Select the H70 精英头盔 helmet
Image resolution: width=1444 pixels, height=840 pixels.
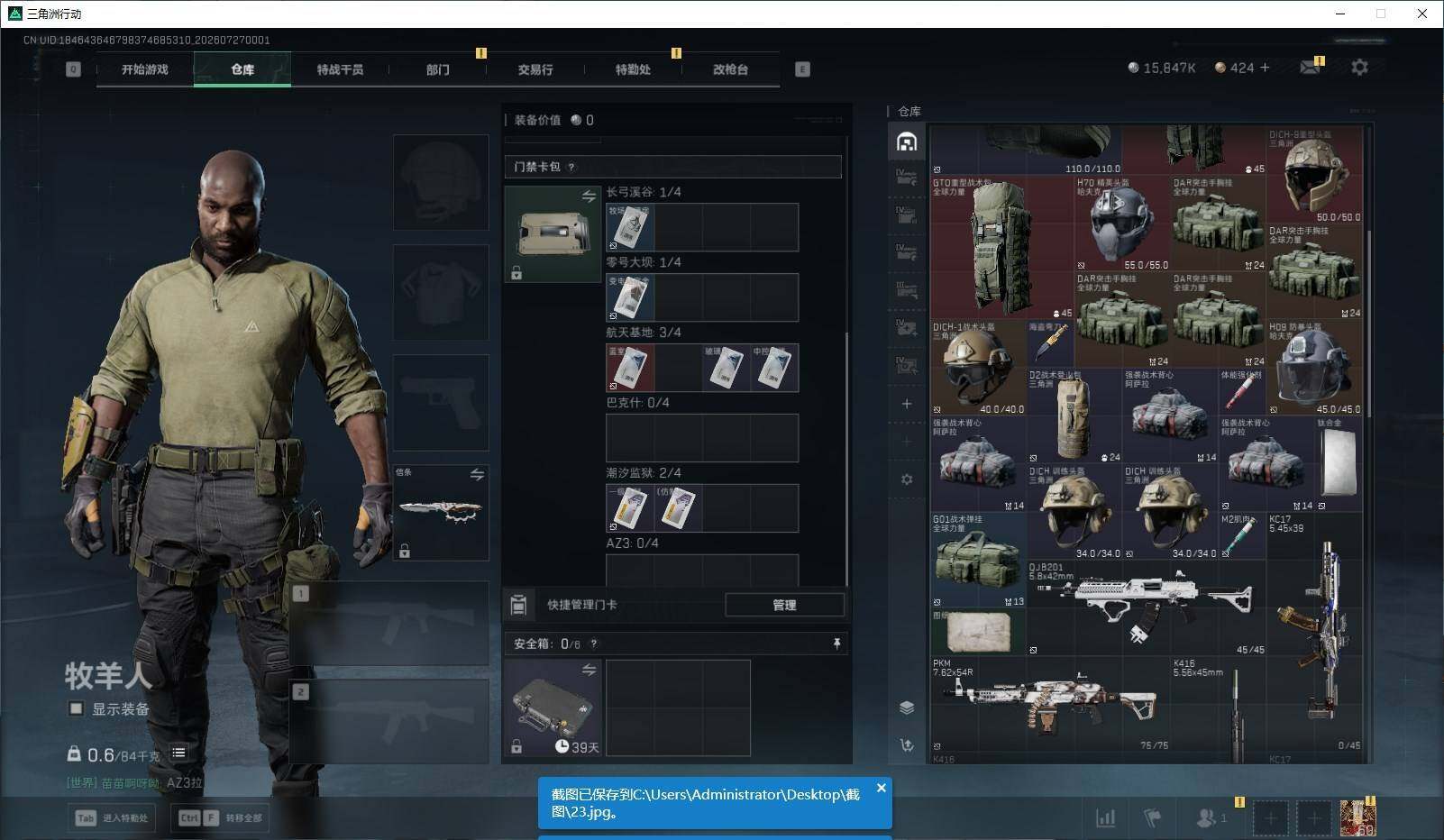[1121, 223]
